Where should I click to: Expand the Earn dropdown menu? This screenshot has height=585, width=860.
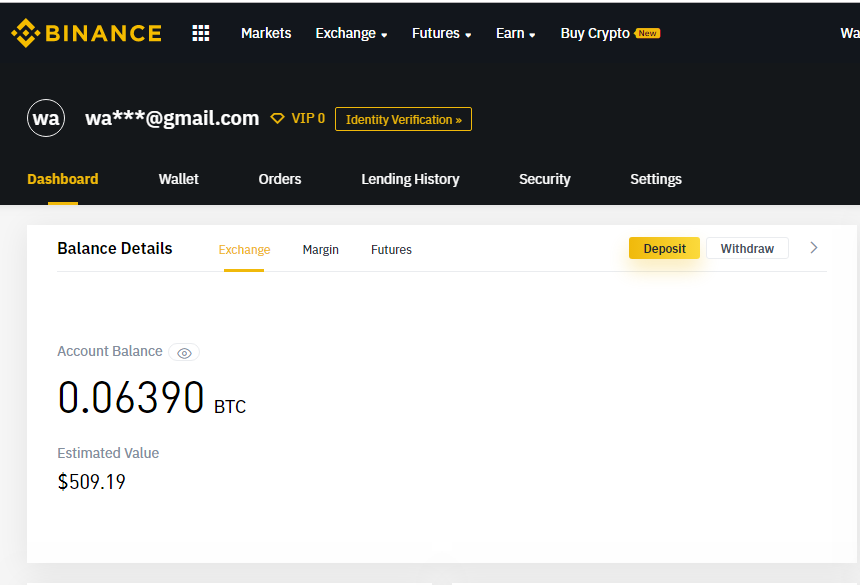[516, 33]
